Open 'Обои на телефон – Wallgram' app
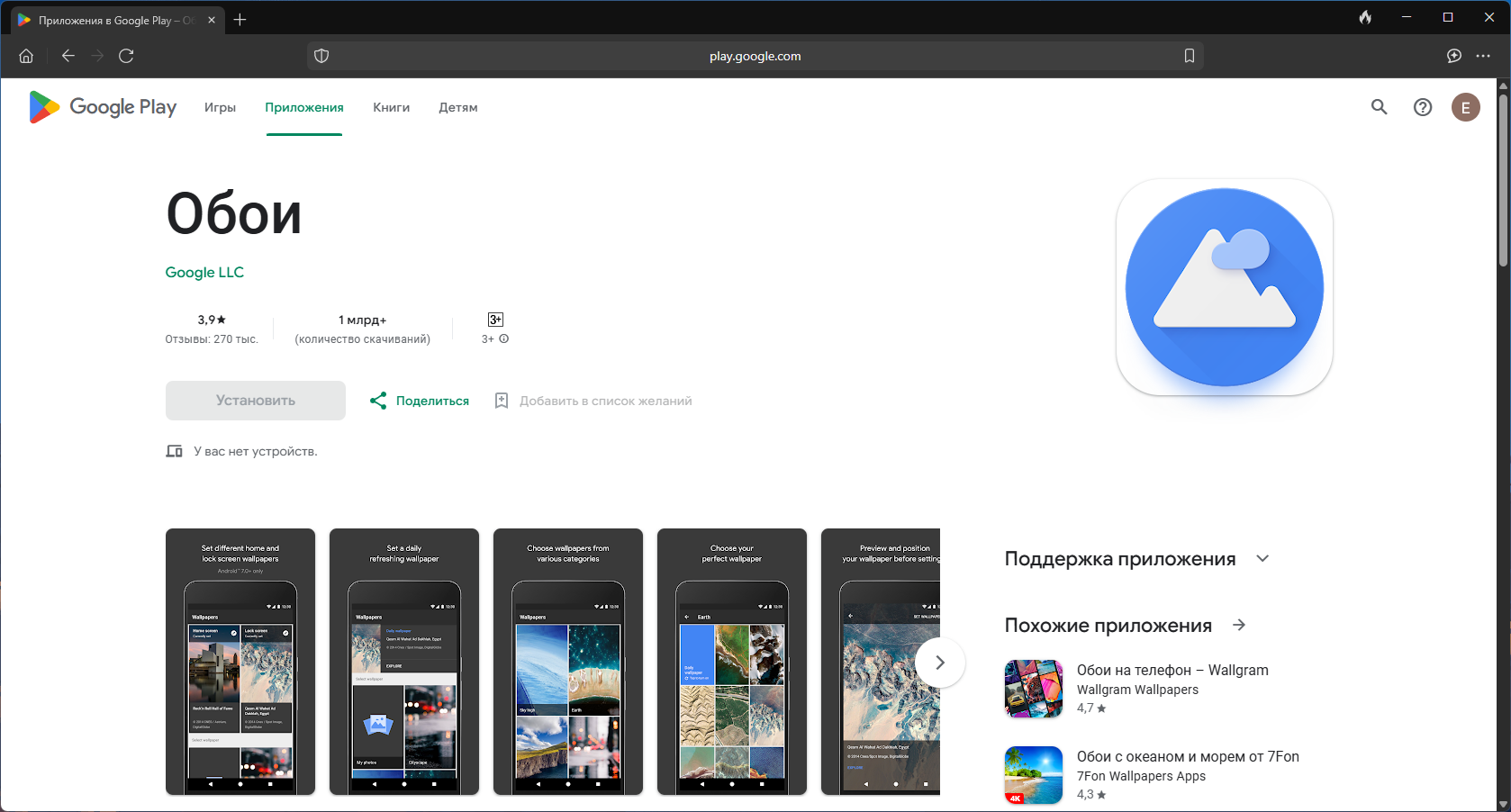 click(1172, 670)
